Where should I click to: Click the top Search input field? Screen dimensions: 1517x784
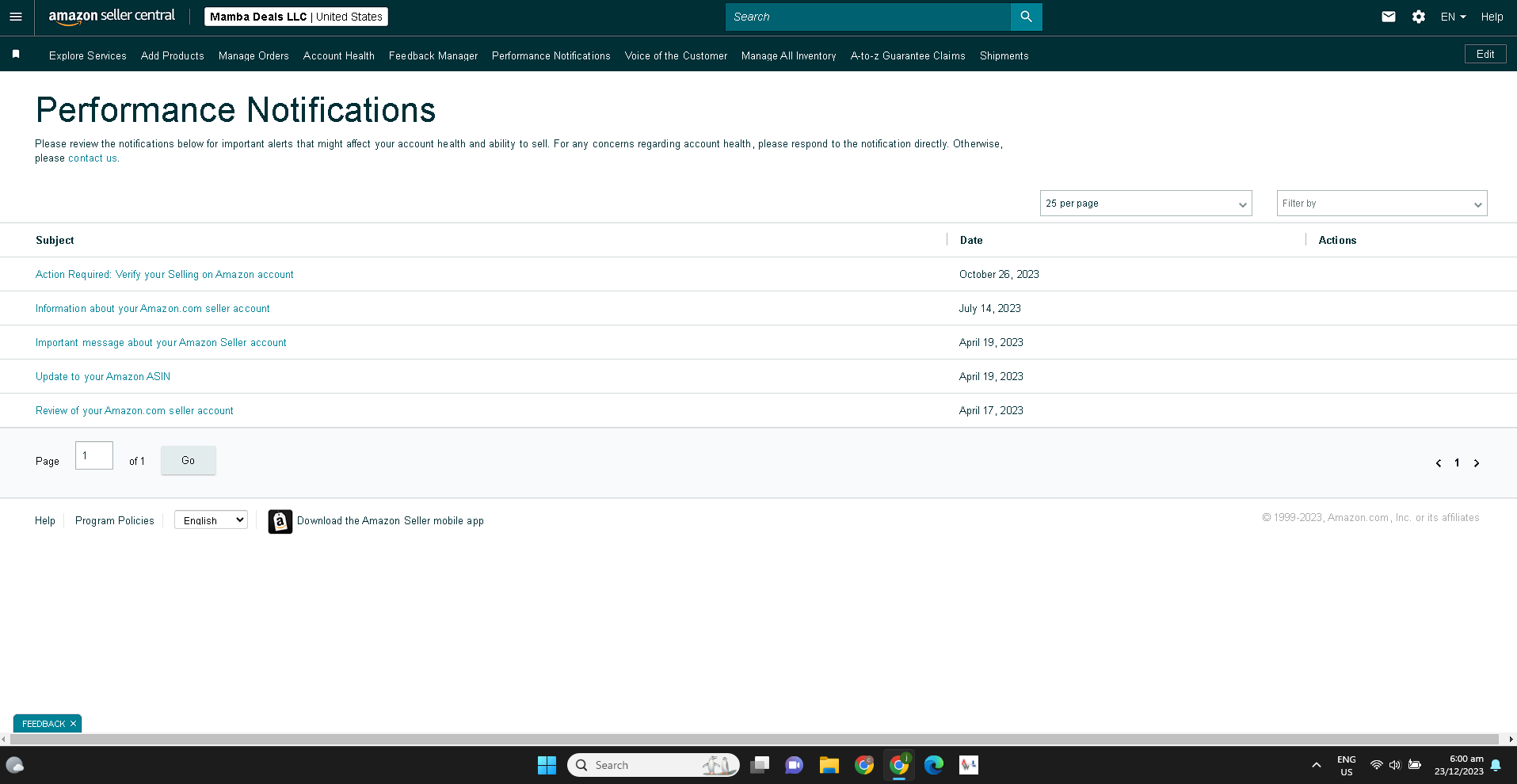tap(868, 17)
